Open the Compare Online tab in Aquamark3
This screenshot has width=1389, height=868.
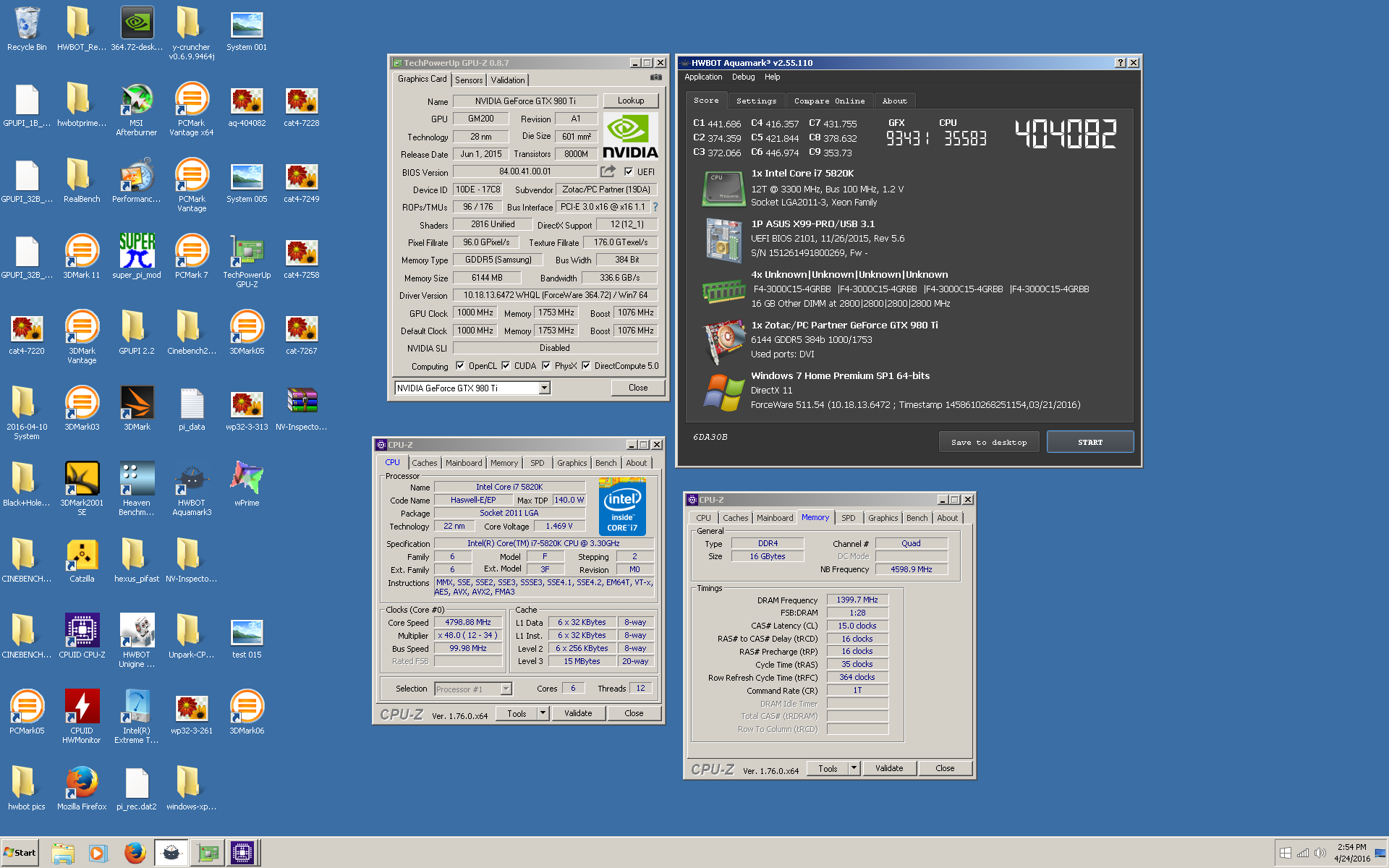[829, 101]
